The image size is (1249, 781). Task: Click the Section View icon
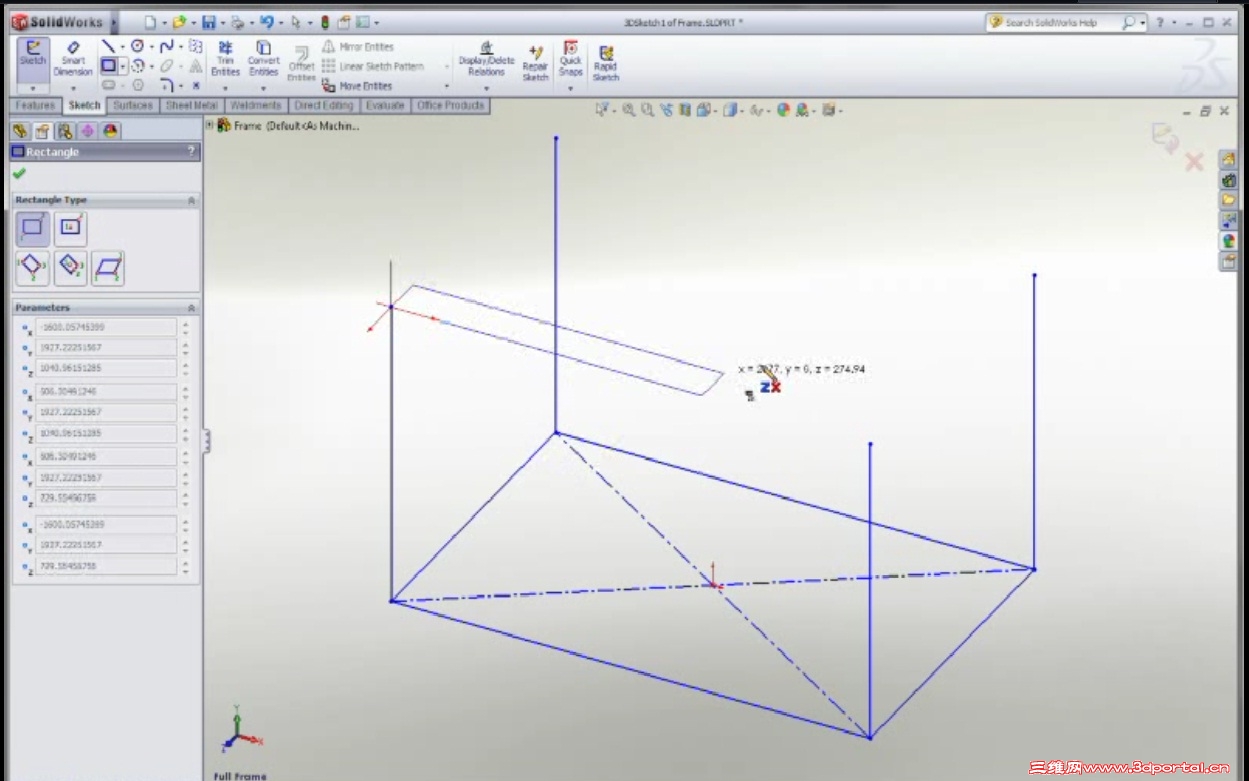tap(686, 111)
